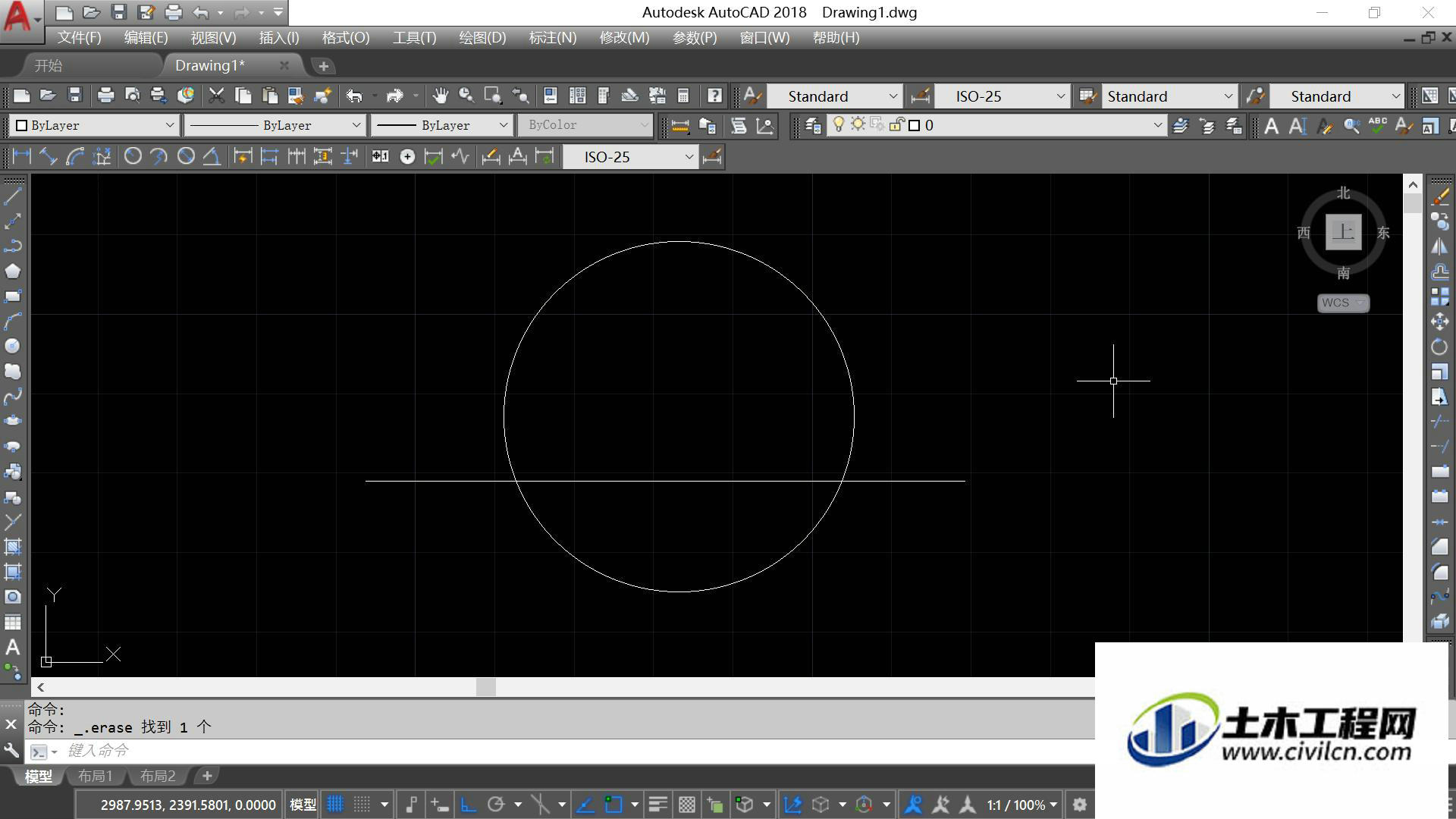Click the Match Properties icon

(x=322, y=96)
